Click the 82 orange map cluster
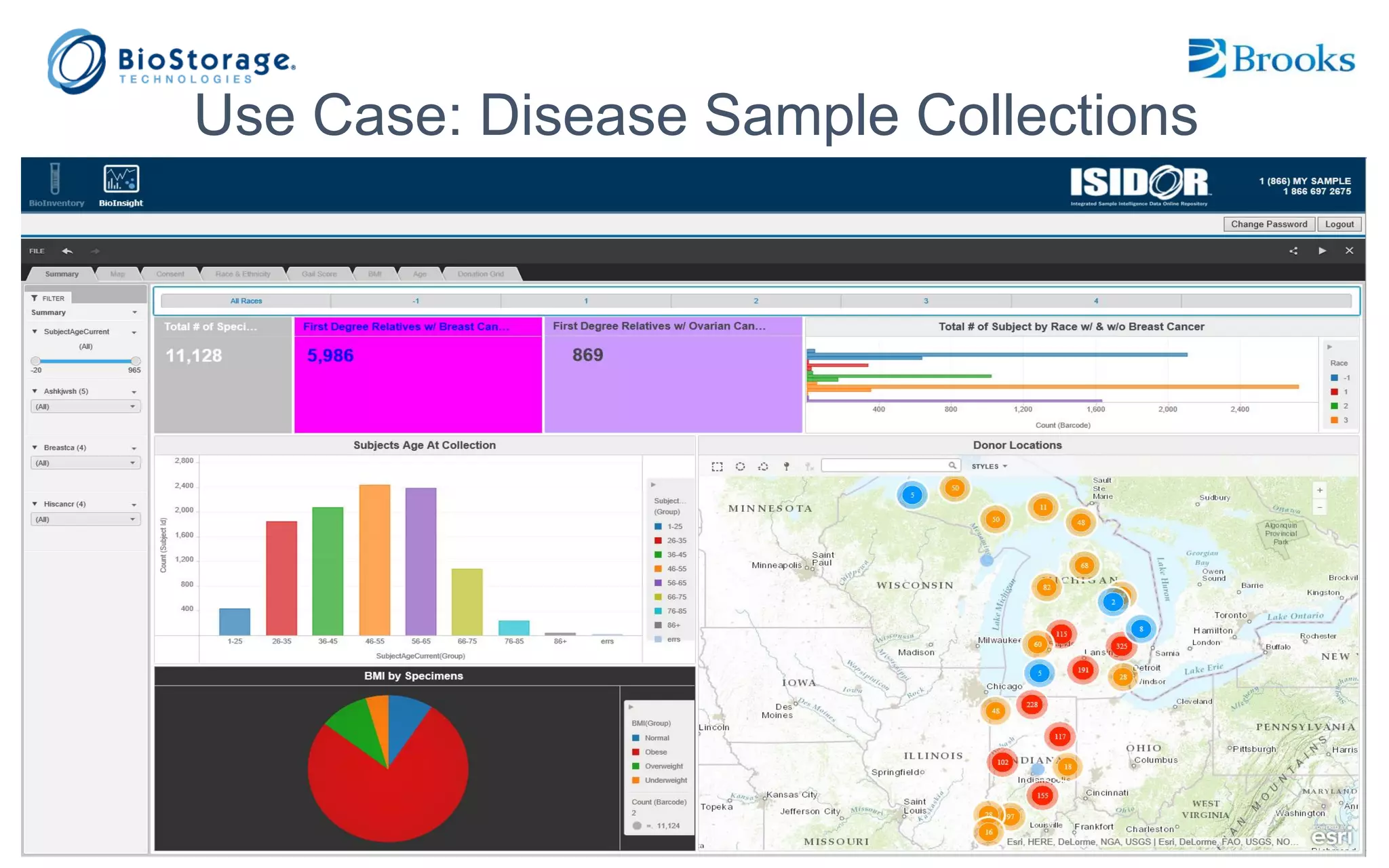 click(x=1046, y=587)
